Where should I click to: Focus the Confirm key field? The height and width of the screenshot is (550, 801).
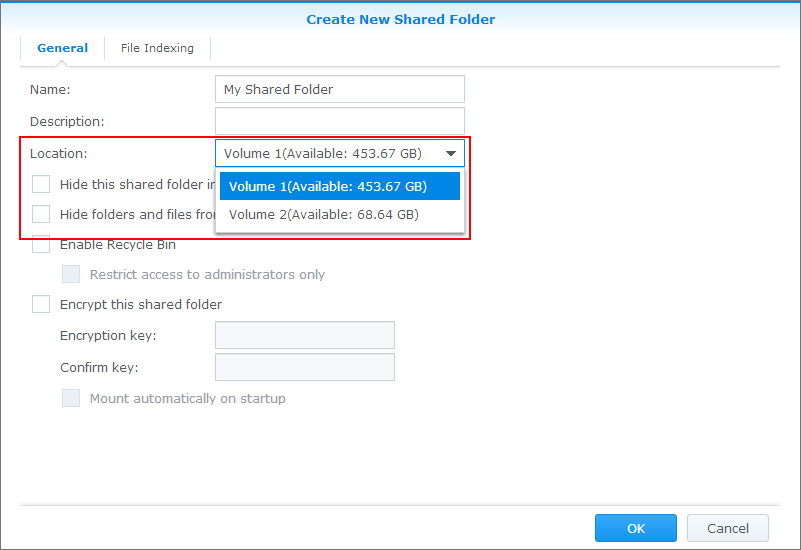[304, 367]
